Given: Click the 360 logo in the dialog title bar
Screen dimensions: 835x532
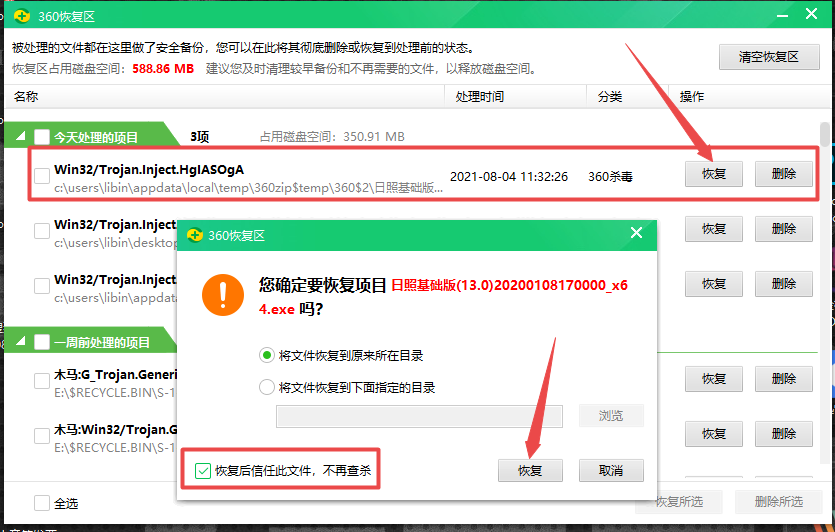Looking at the screenshot, I should [195, 235].
